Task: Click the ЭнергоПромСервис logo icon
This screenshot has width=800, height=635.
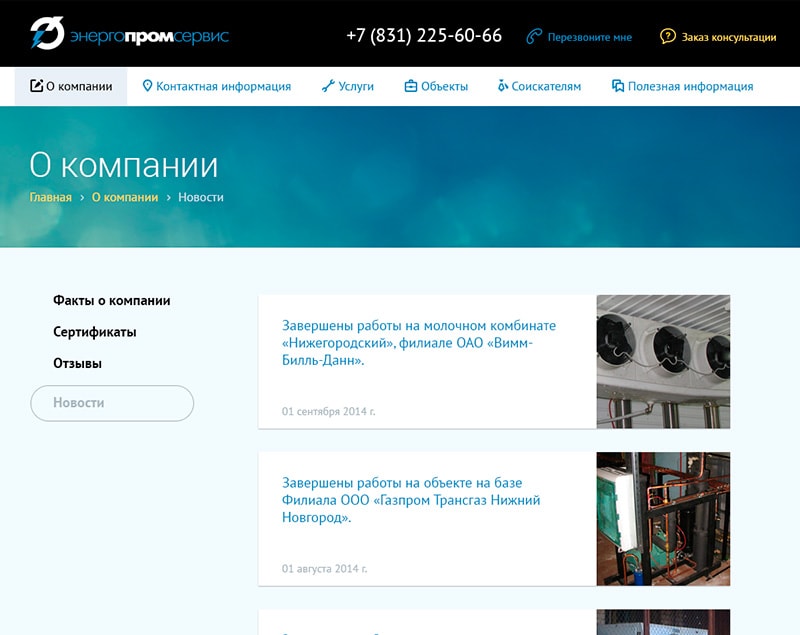Action: coord(46,34)
